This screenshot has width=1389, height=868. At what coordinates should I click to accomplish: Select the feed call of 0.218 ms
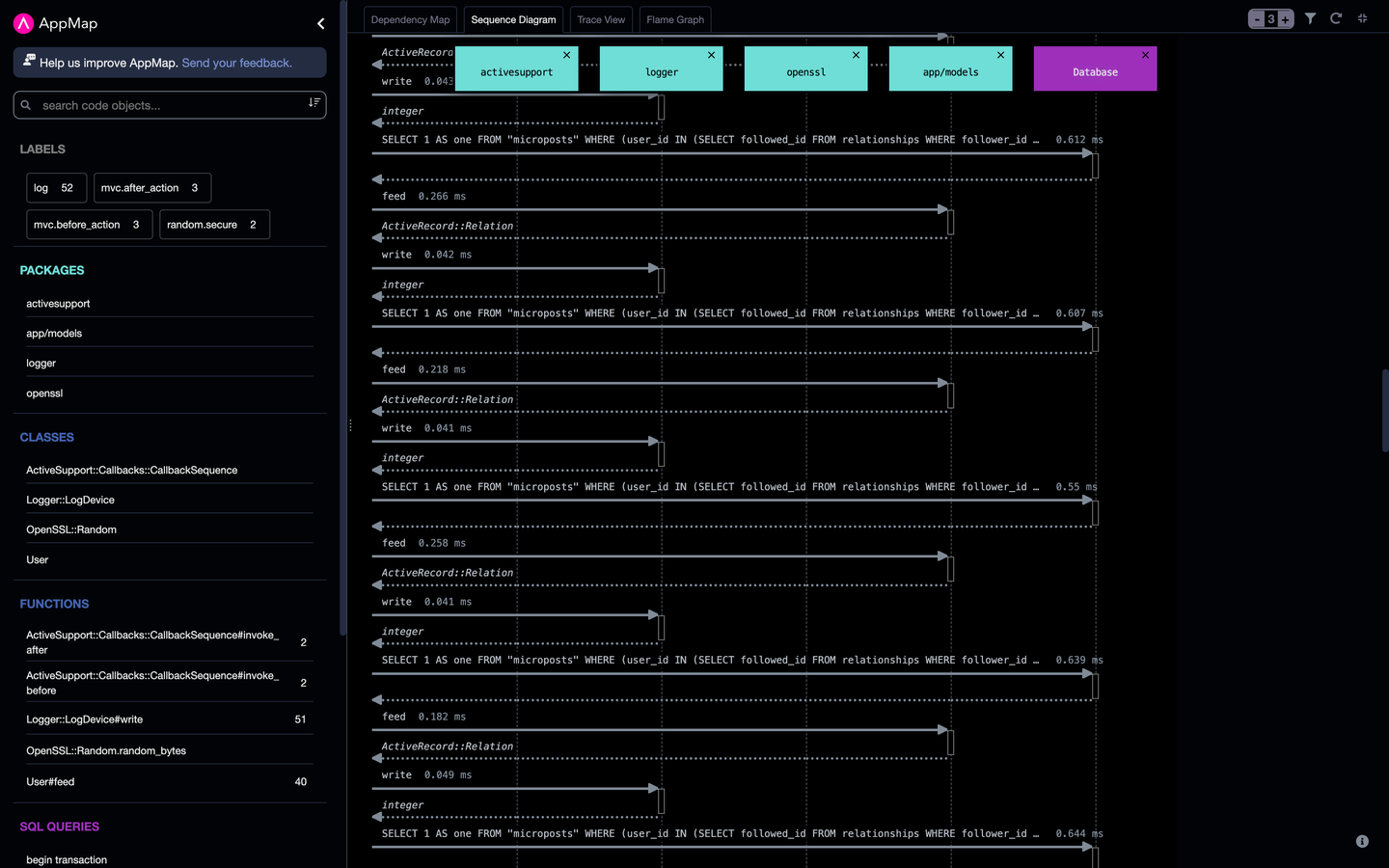coord(423,370)
